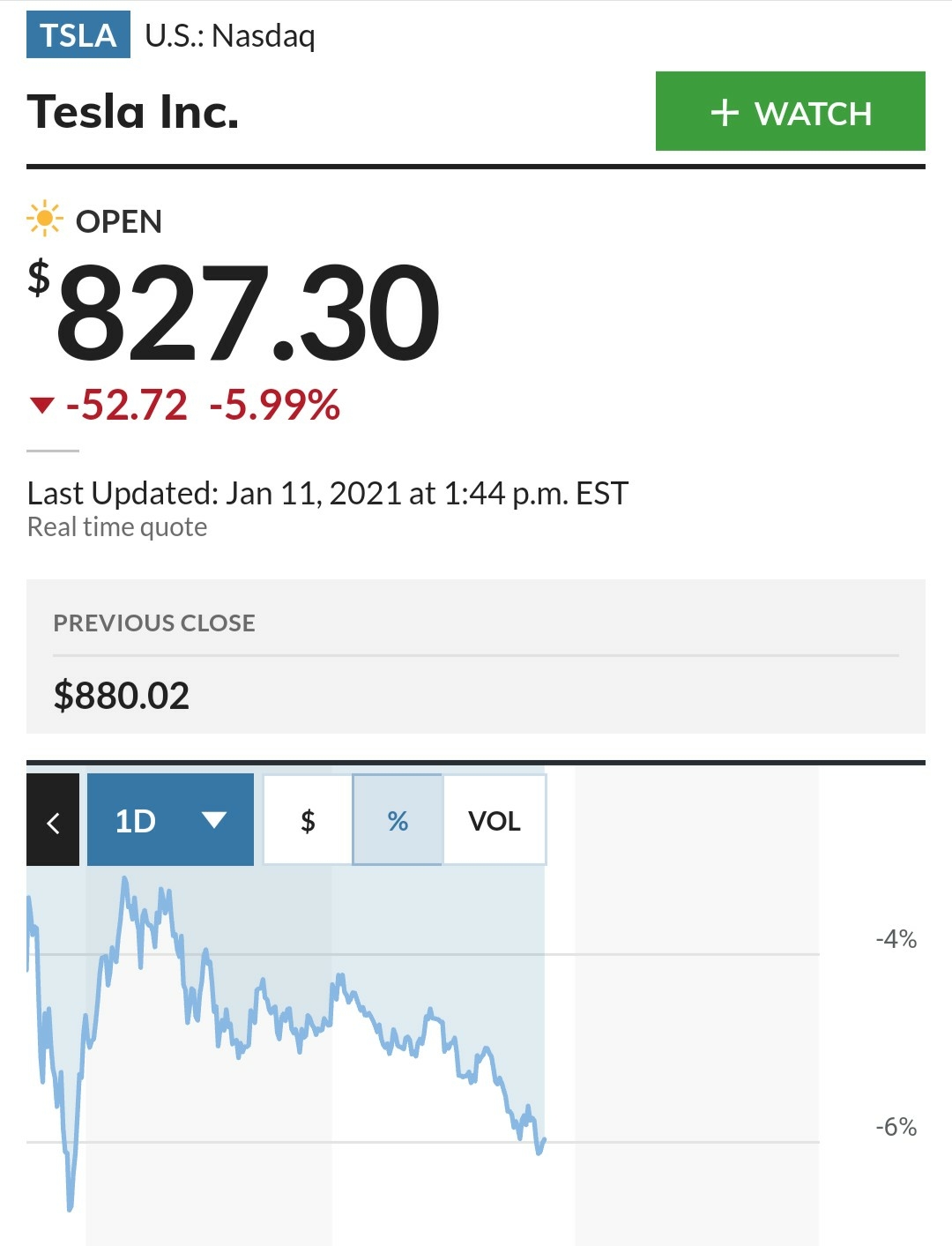Open the 1D time range dropdown
Image resolution: width=952 pixels, height=1246 pixels.
pyautogui.click(x=170, y=820)
